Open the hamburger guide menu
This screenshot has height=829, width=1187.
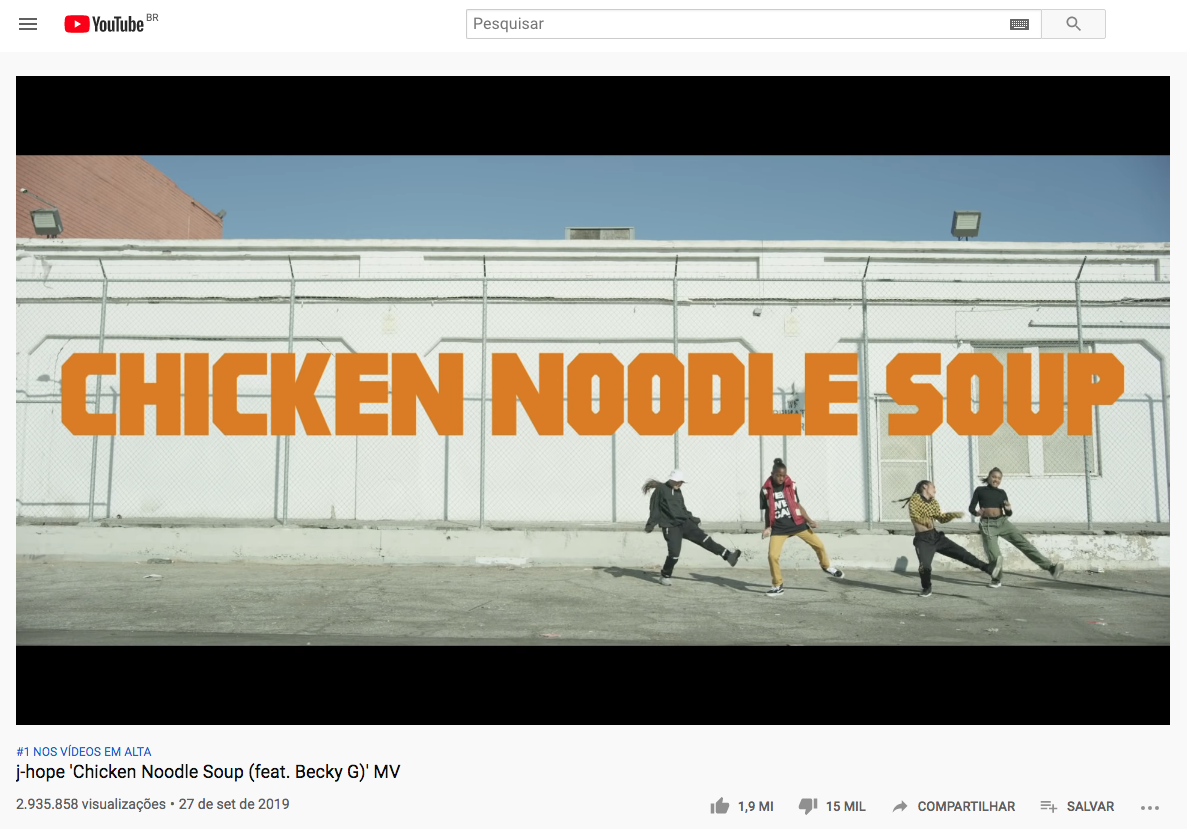28,24
